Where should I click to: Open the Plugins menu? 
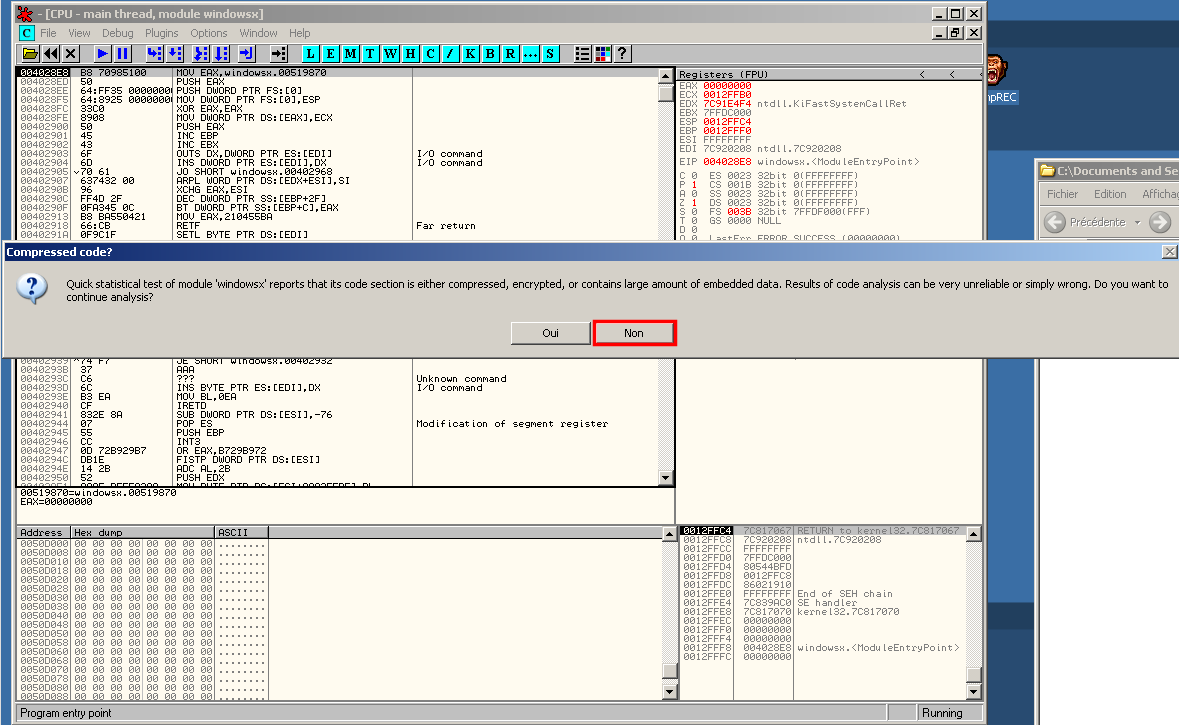pyautogui.click(x=162, y=33)
